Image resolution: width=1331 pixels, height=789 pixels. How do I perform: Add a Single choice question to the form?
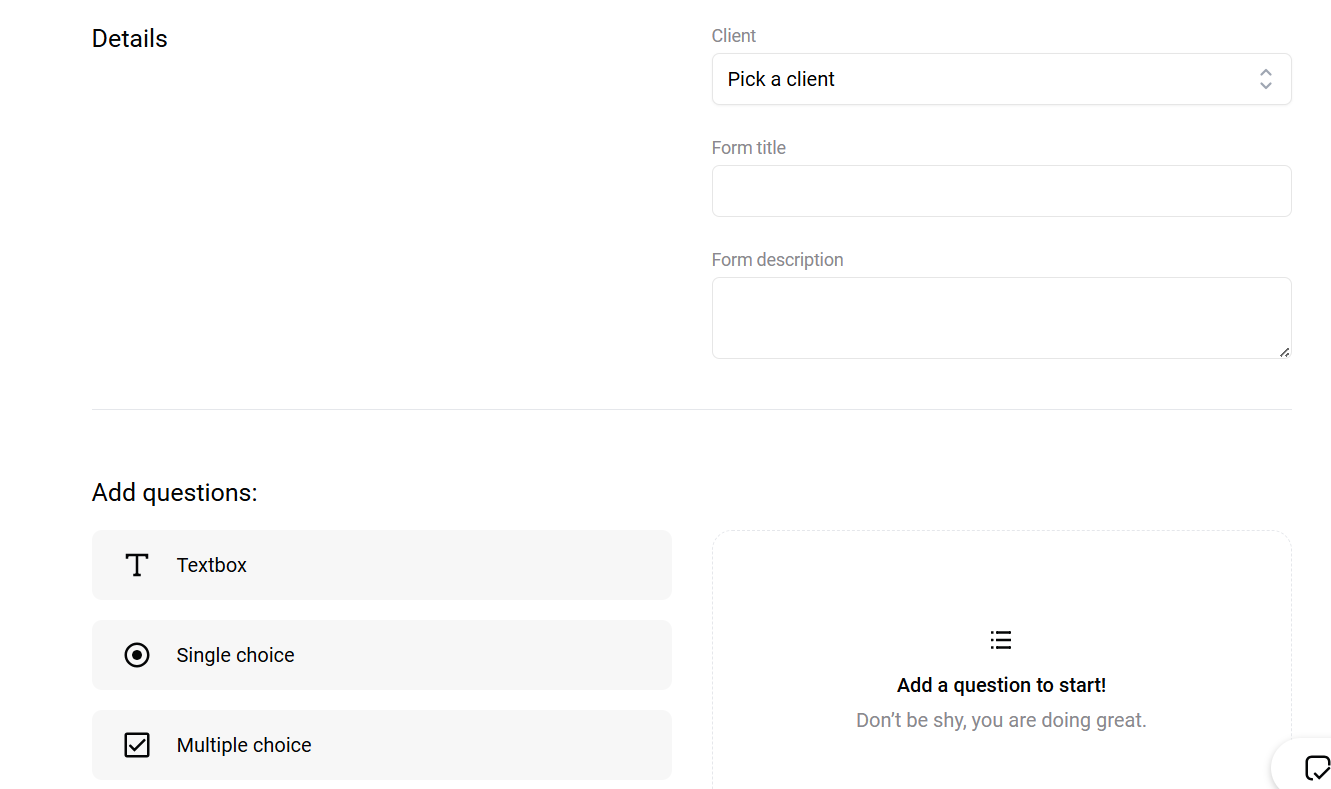[382, 654]
